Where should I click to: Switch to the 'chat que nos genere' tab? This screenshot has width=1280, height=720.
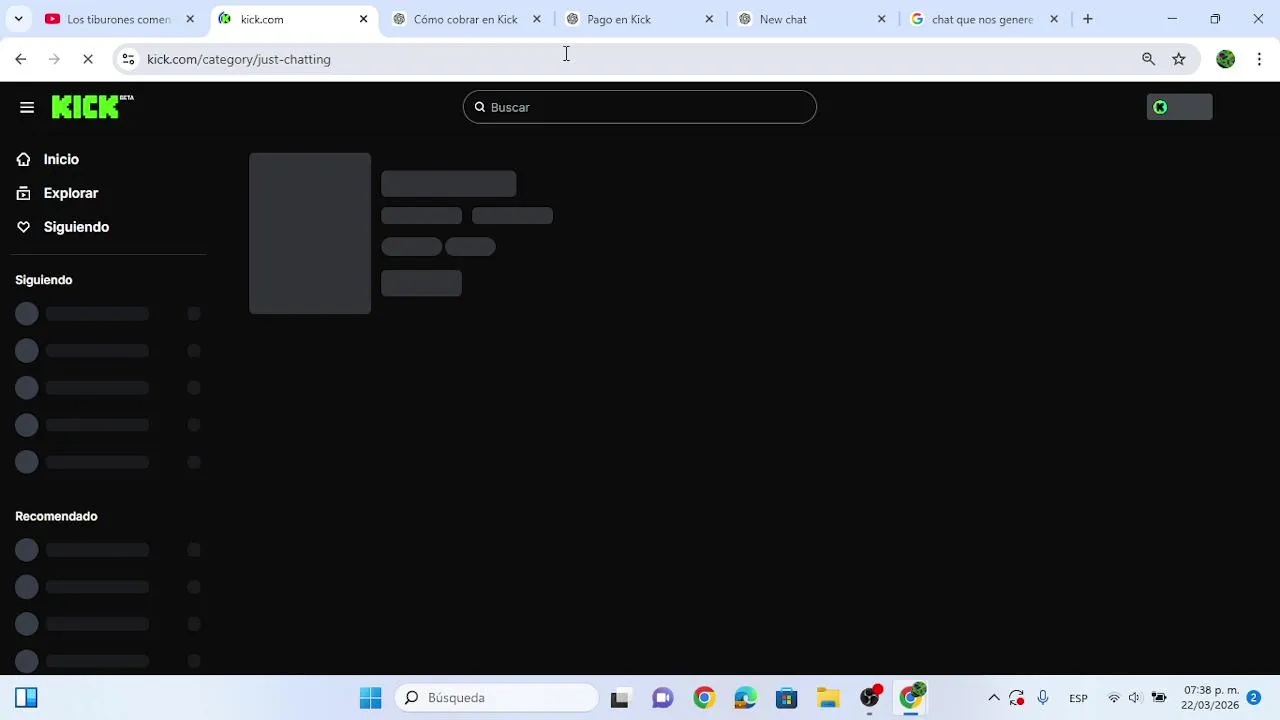(x=984, y=19)
